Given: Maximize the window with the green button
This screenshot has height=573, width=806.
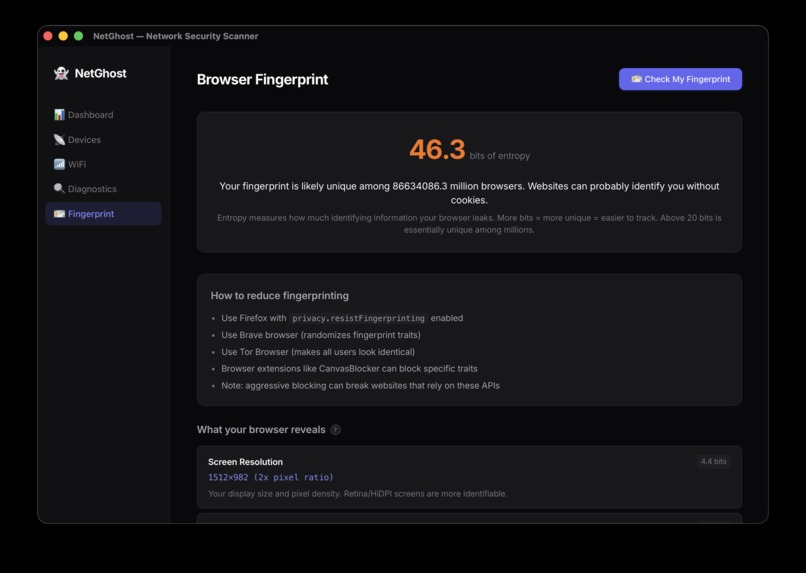Looking at the screenshot, I should click(x=79, y=36).
